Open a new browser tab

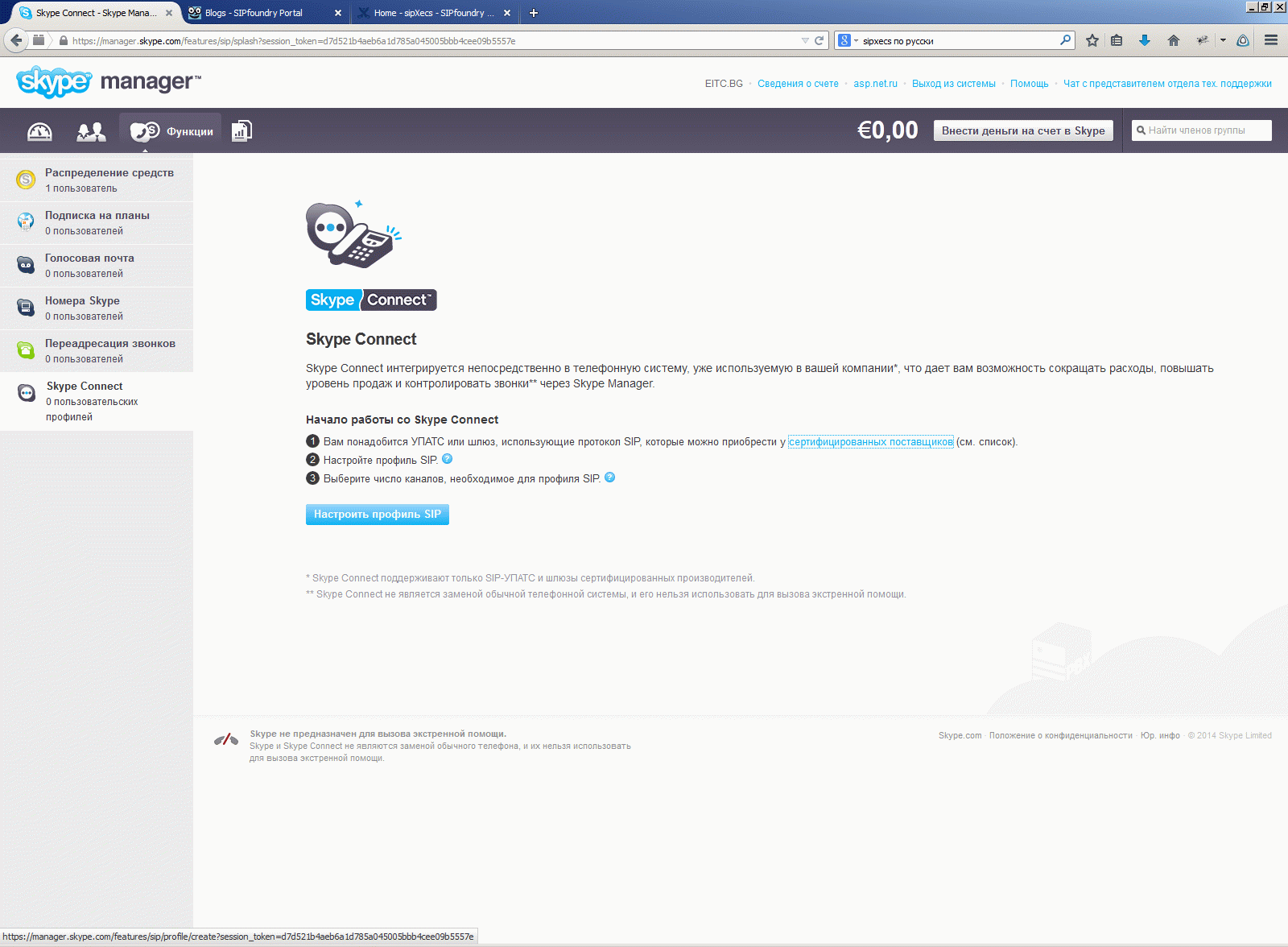click(x=534, y=13)
